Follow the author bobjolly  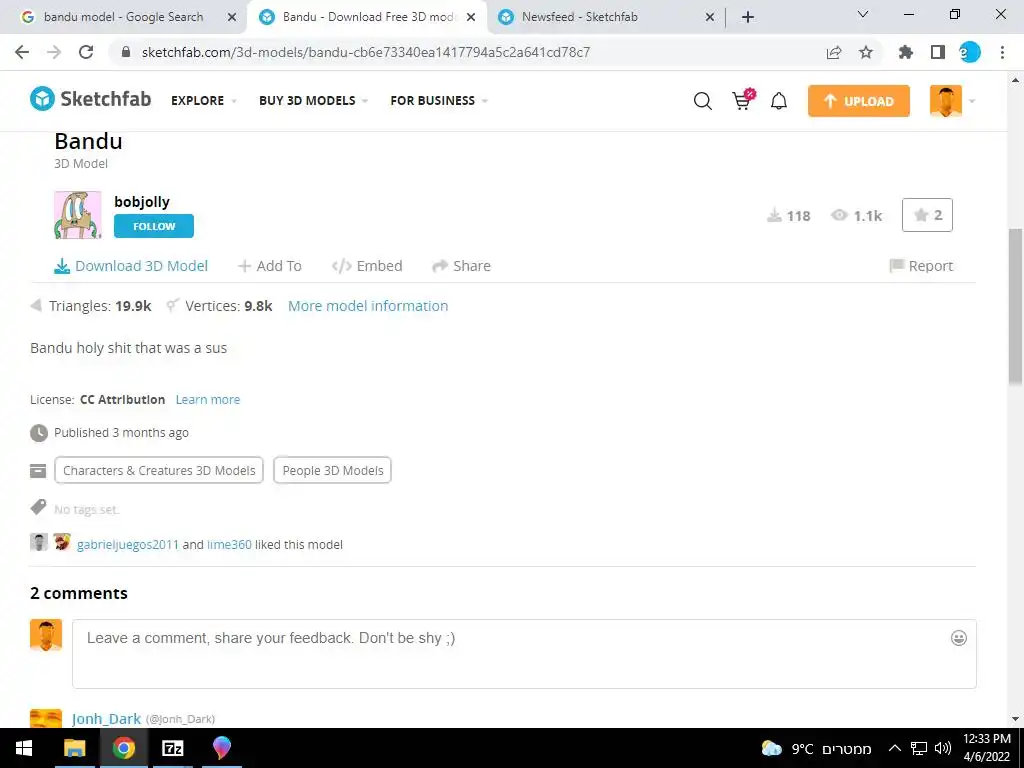coord(153,226)
